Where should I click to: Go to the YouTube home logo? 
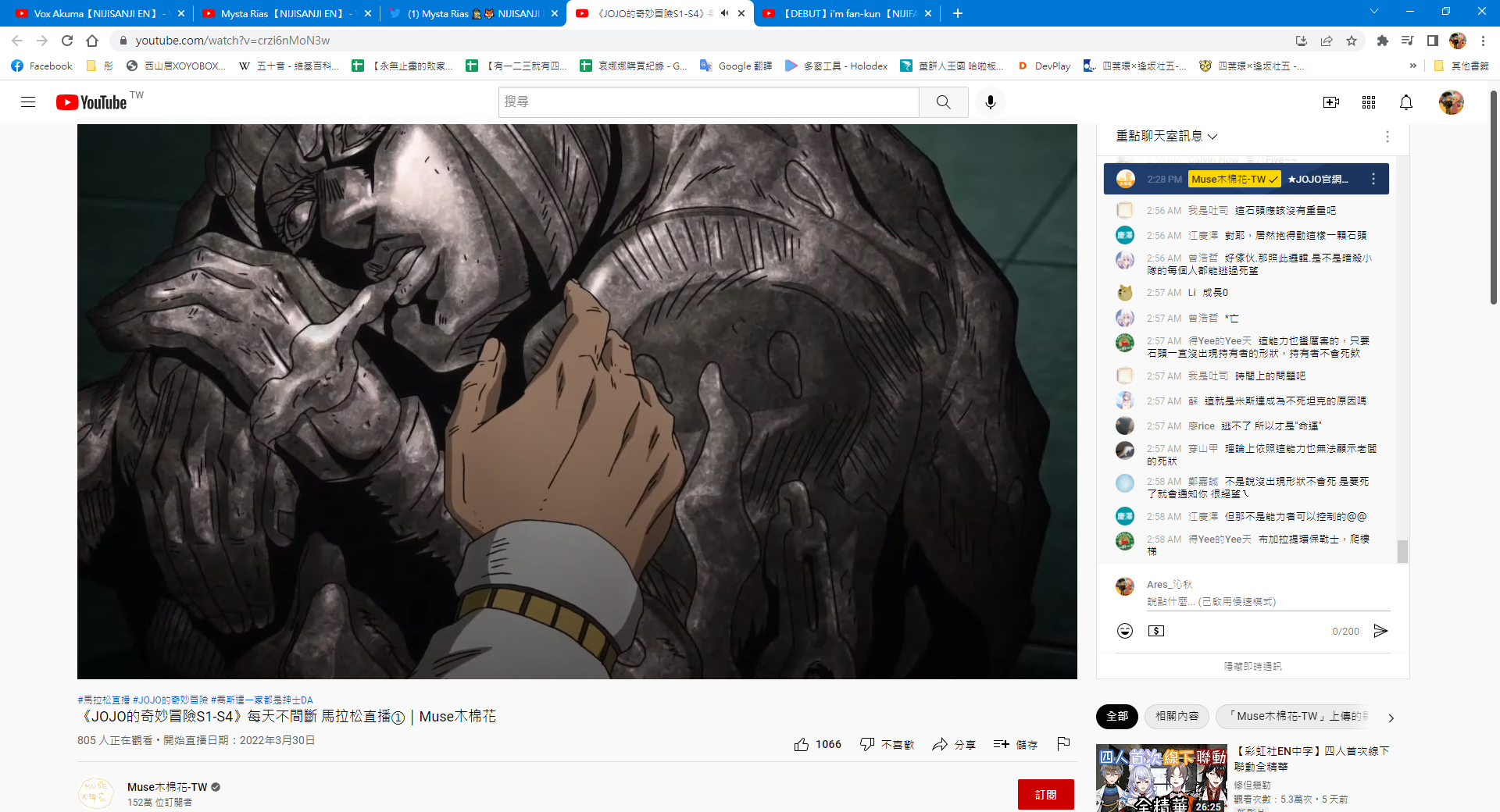(91, 102)
